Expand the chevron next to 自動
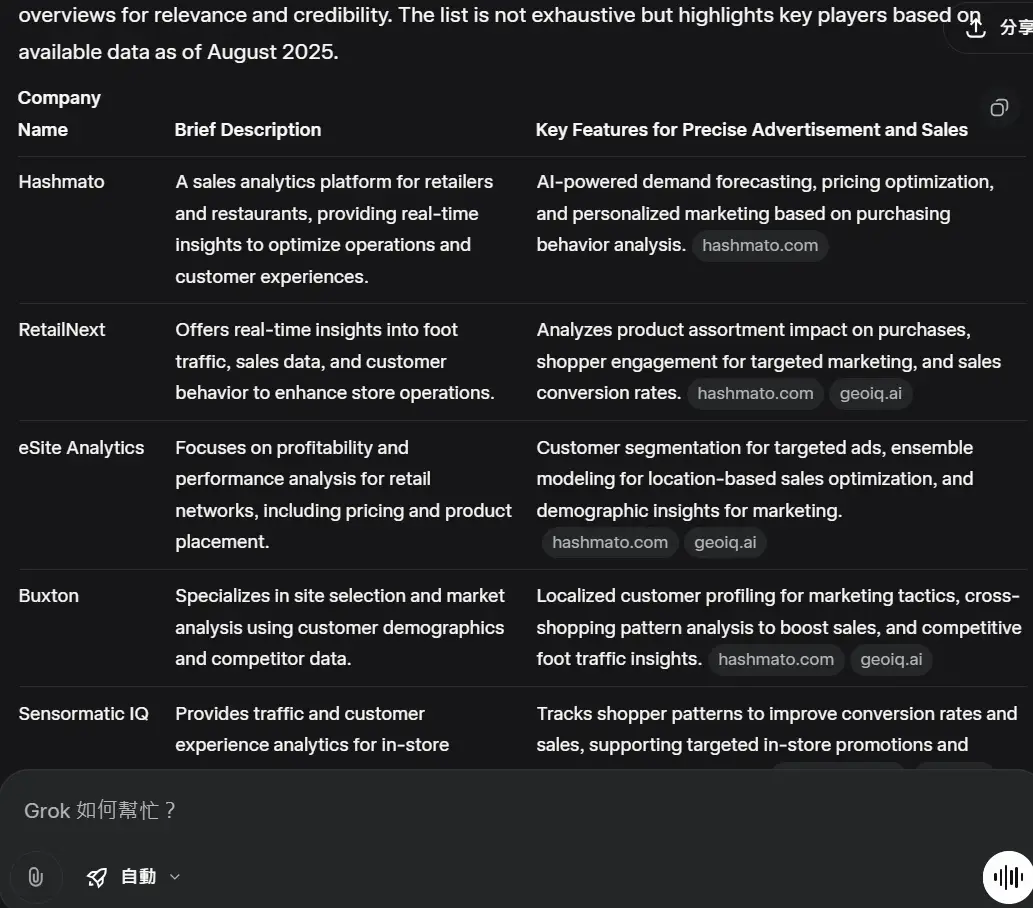Image resolution: width=1033 pixels, height=908 pixels. pos(175,877)
